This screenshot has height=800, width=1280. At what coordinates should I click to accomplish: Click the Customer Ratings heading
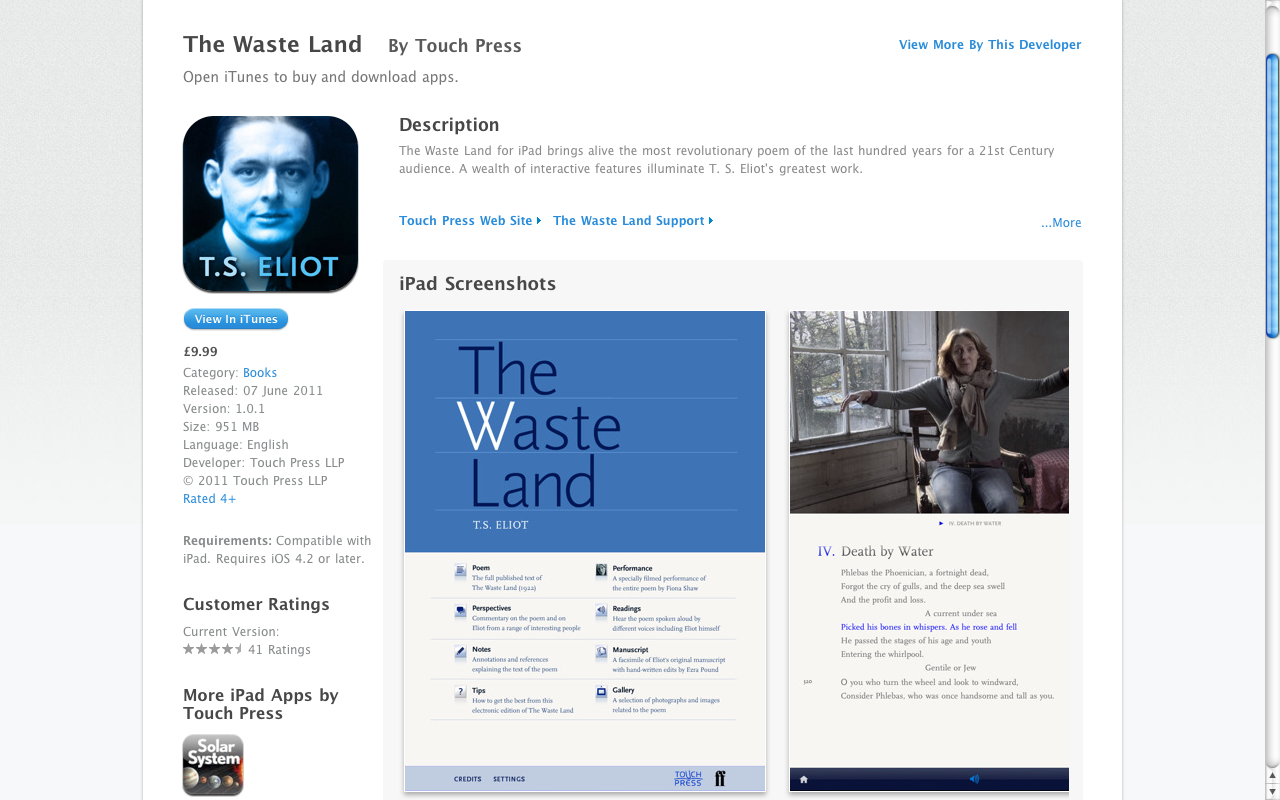[x=256, y=604]
